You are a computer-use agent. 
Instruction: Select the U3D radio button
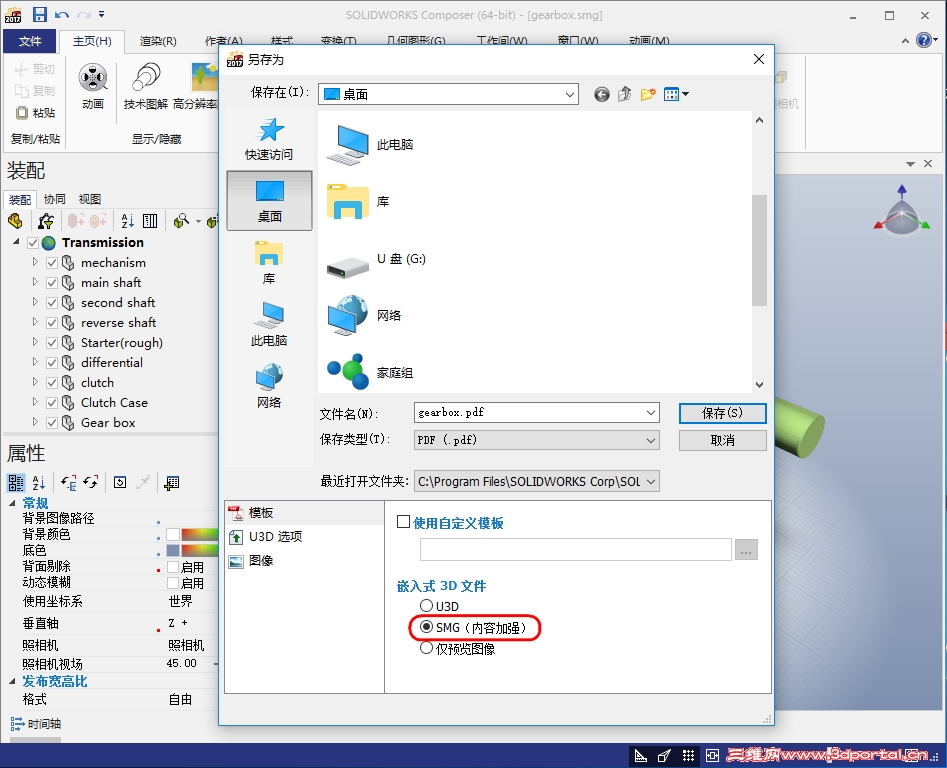coord(426,605)
